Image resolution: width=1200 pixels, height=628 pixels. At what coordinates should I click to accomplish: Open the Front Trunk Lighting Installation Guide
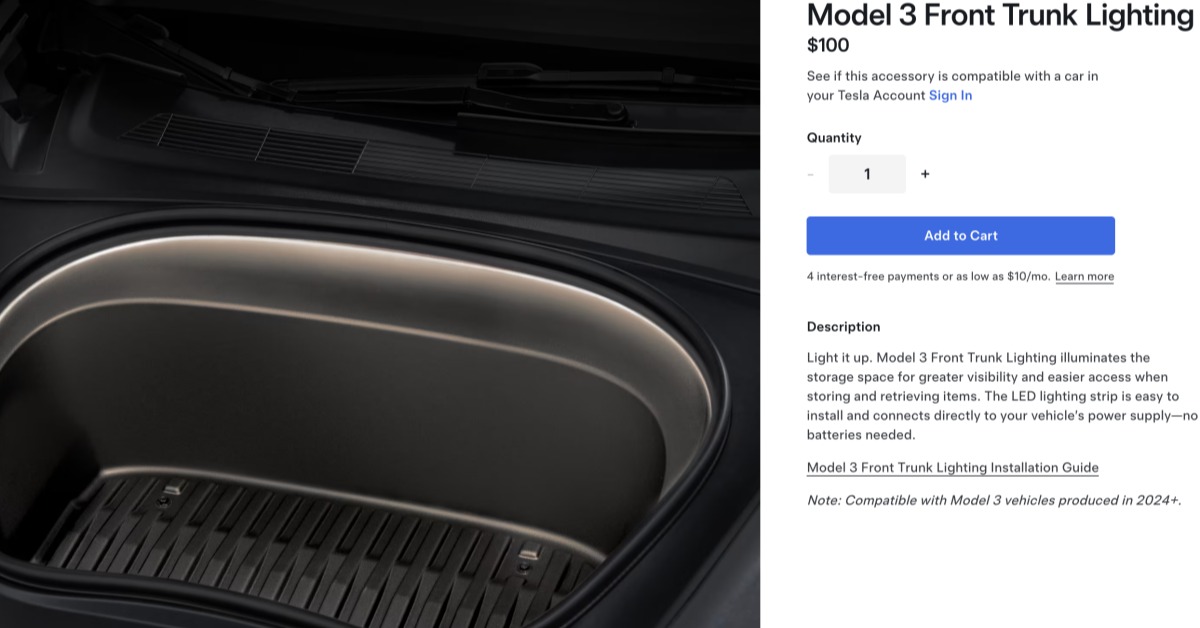[x=953, y=467]
